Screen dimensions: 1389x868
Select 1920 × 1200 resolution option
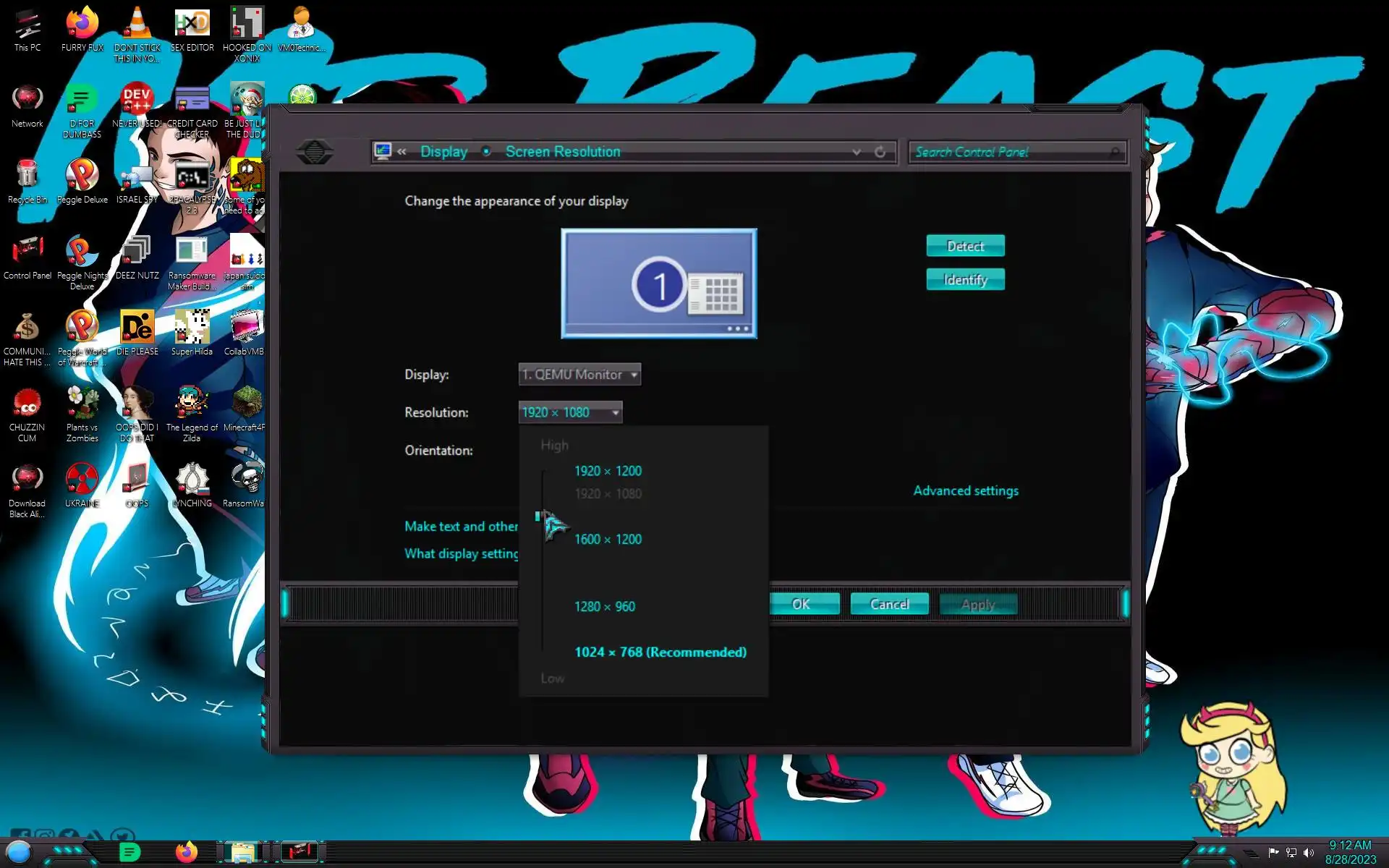(x=608, y=471)
